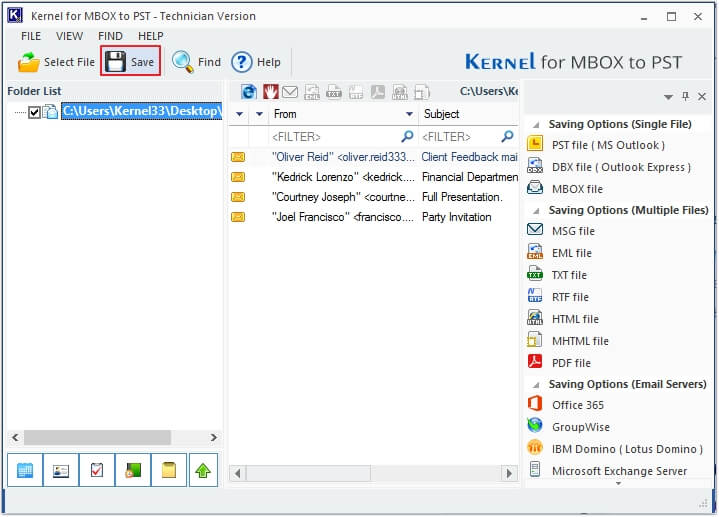Click the Save toolbar button
The height and width of the screenshot is (517, 719).
[x=131, y=61]
